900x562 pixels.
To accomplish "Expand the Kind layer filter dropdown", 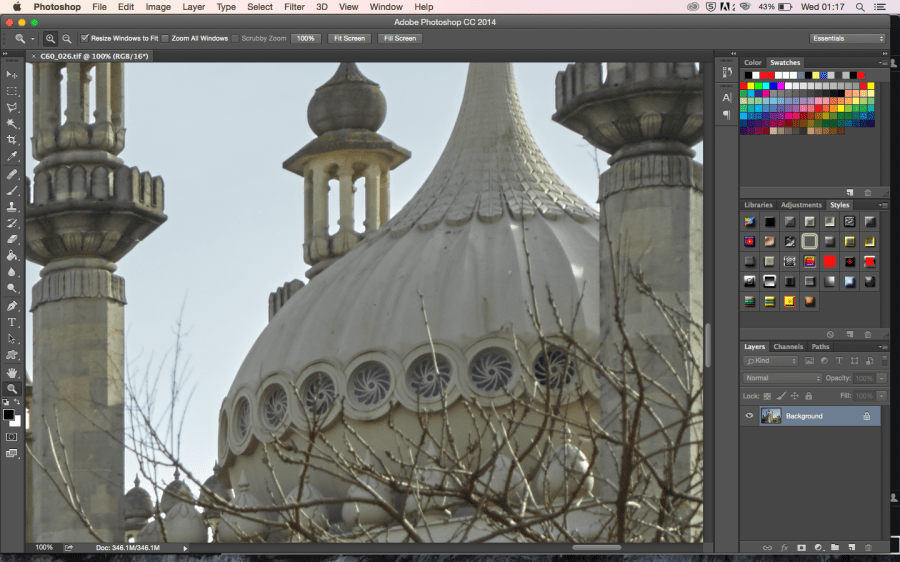I will 770,360.
